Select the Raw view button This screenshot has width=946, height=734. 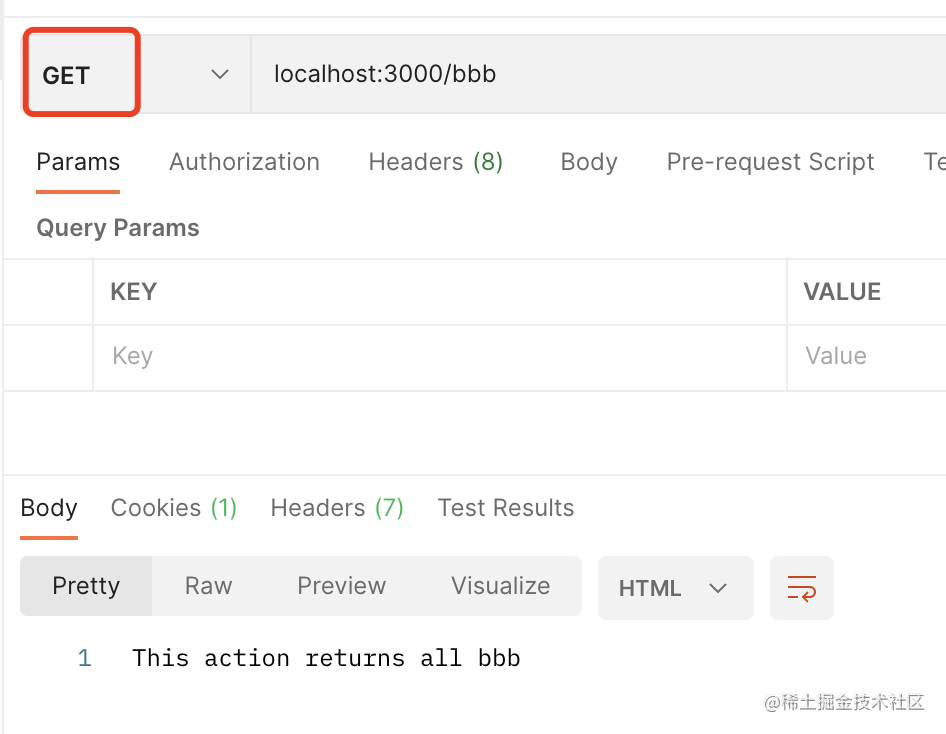[208, 586]
